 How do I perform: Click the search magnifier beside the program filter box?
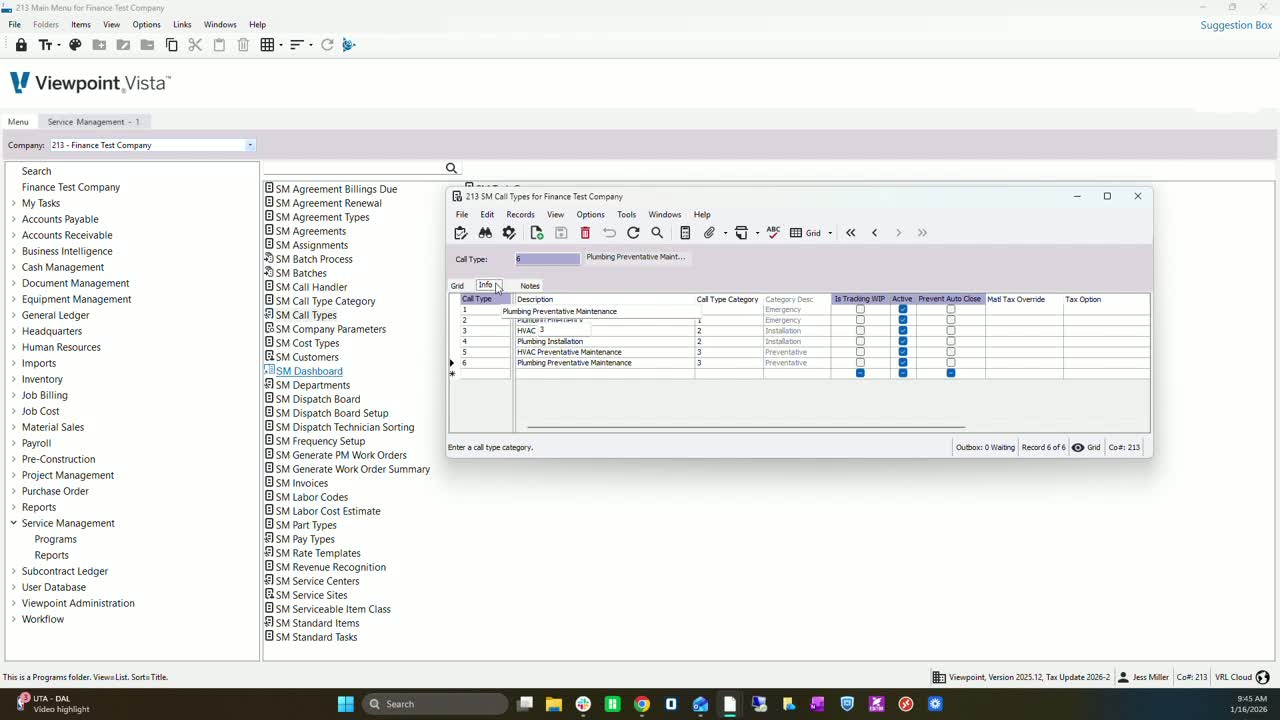point(451,168)
